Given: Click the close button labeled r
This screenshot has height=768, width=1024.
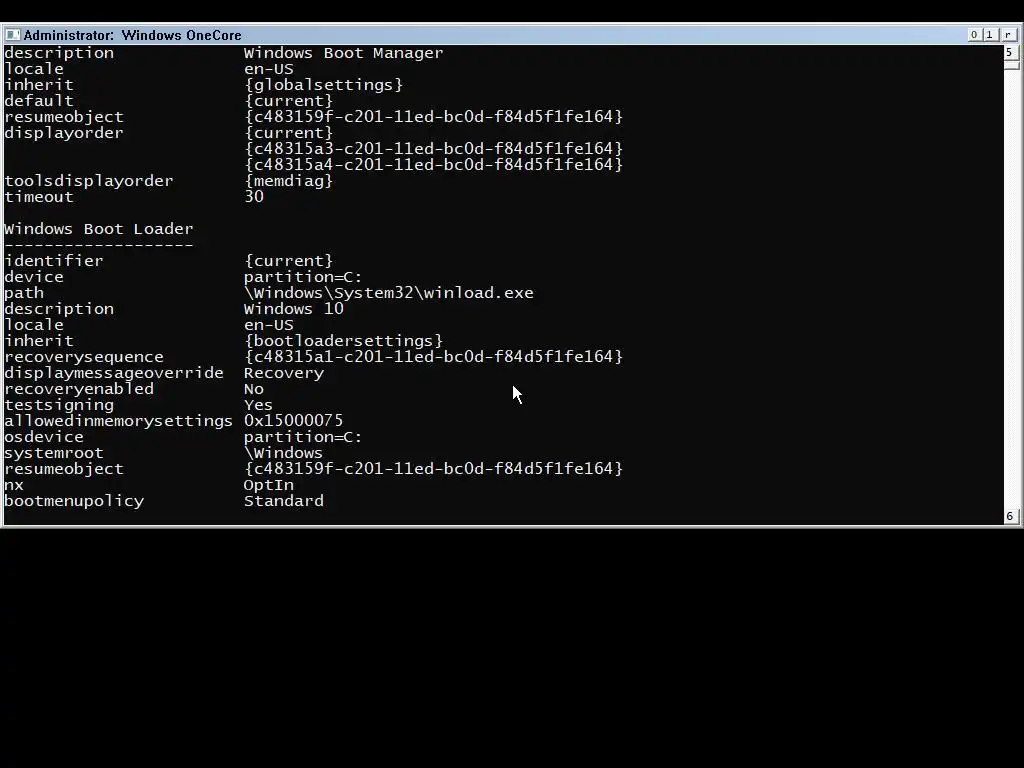Looking at the screenshot, I should click(1008, 35).
